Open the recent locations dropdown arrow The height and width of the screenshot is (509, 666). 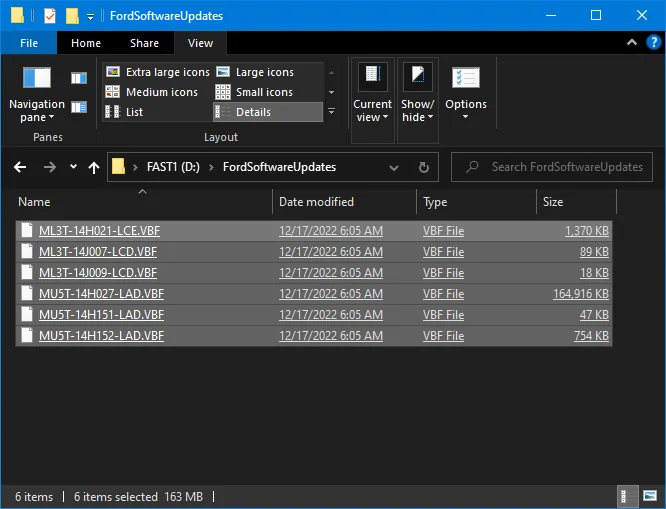[x=73, y=167]
